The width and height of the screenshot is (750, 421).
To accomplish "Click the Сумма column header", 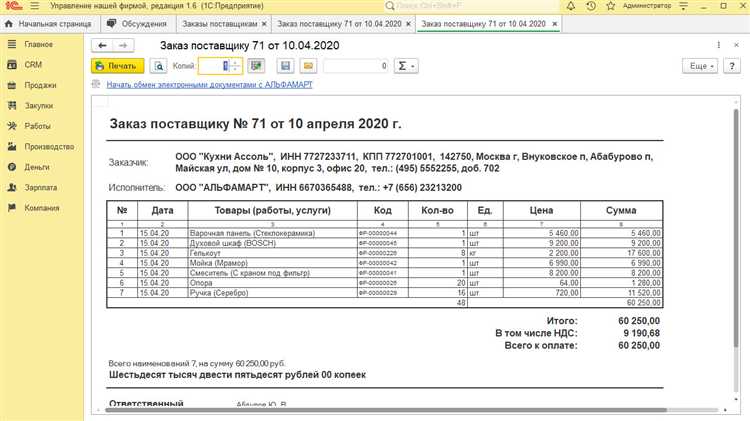I will coord(621,210).
